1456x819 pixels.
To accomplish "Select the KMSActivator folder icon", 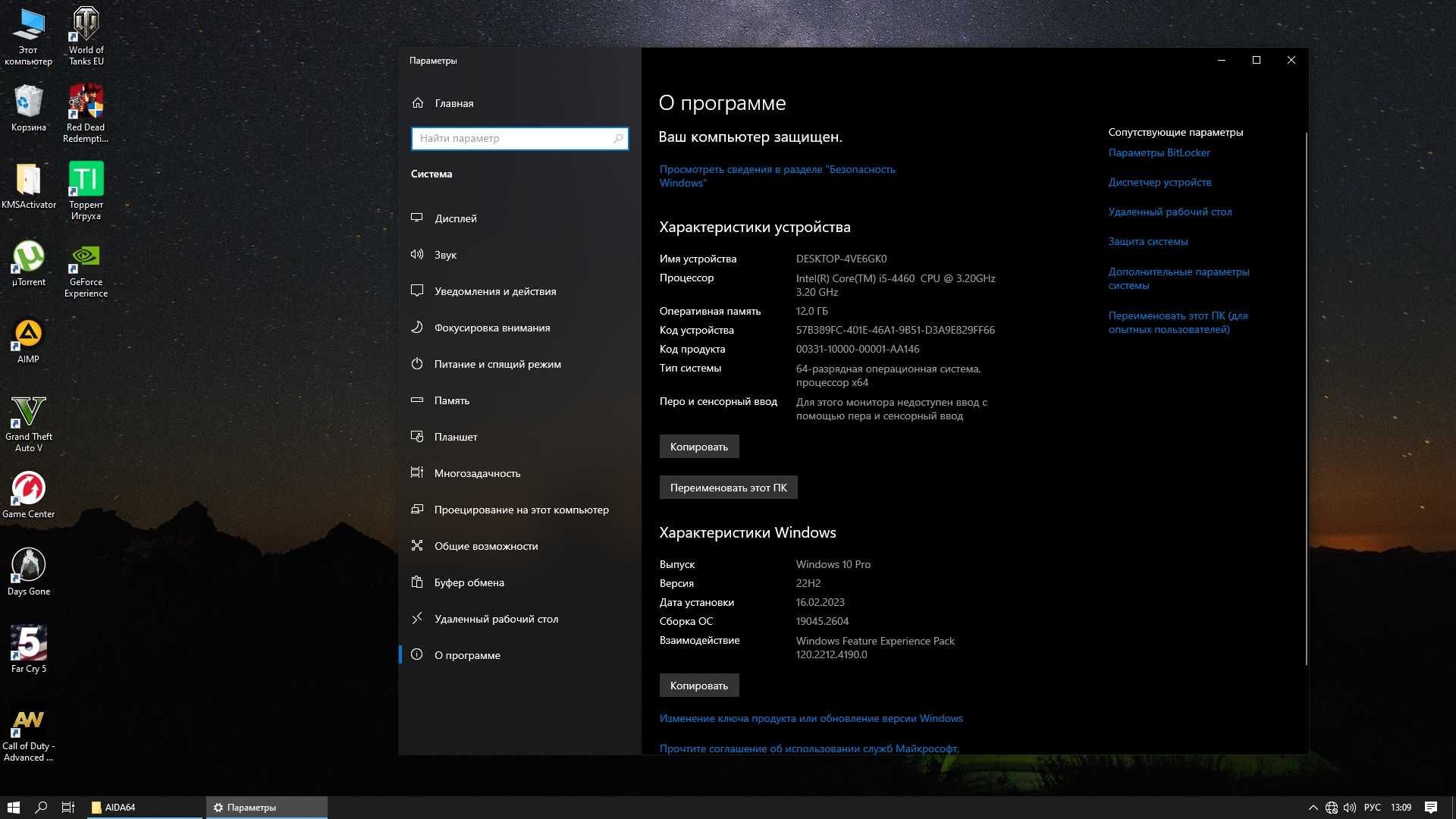I will (x=28, y=187).
